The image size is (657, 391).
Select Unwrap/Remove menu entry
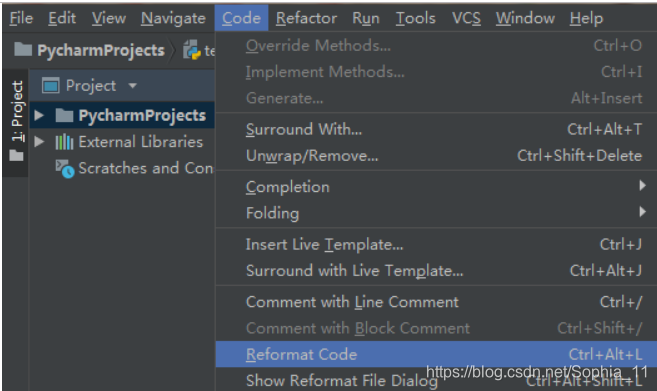[x=436, y=156]
